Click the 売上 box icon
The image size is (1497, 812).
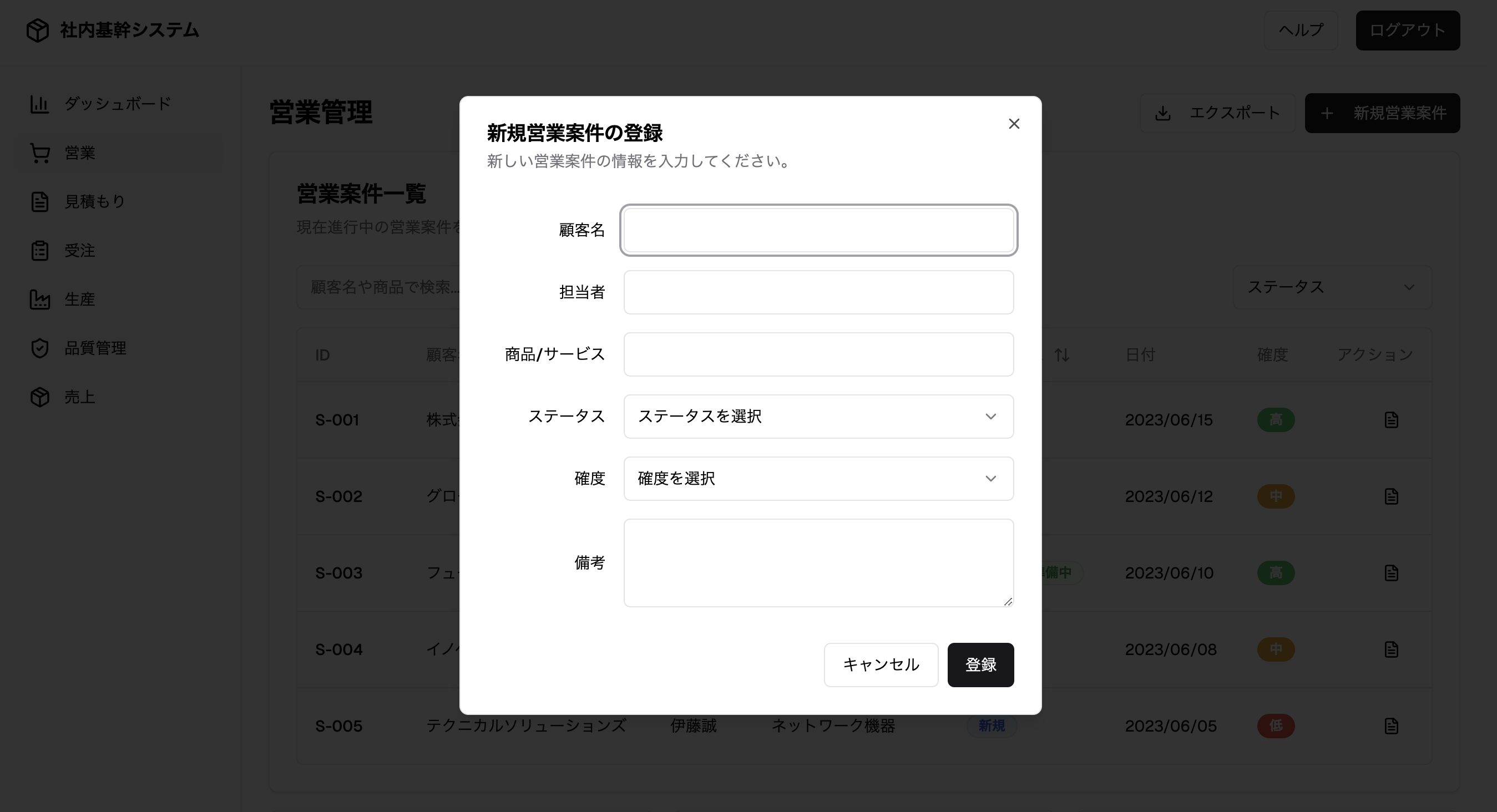pyautogui.click(x=39, y=397)
